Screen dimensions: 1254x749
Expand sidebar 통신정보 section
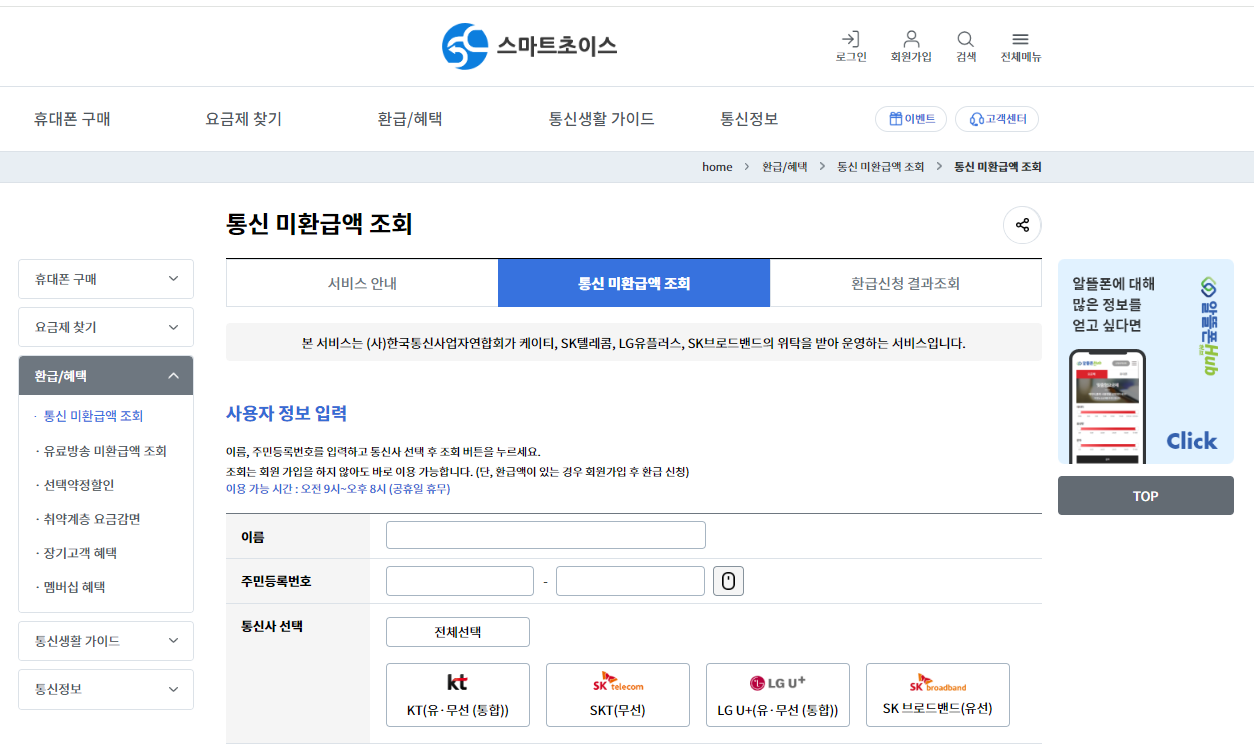point(106,689)
